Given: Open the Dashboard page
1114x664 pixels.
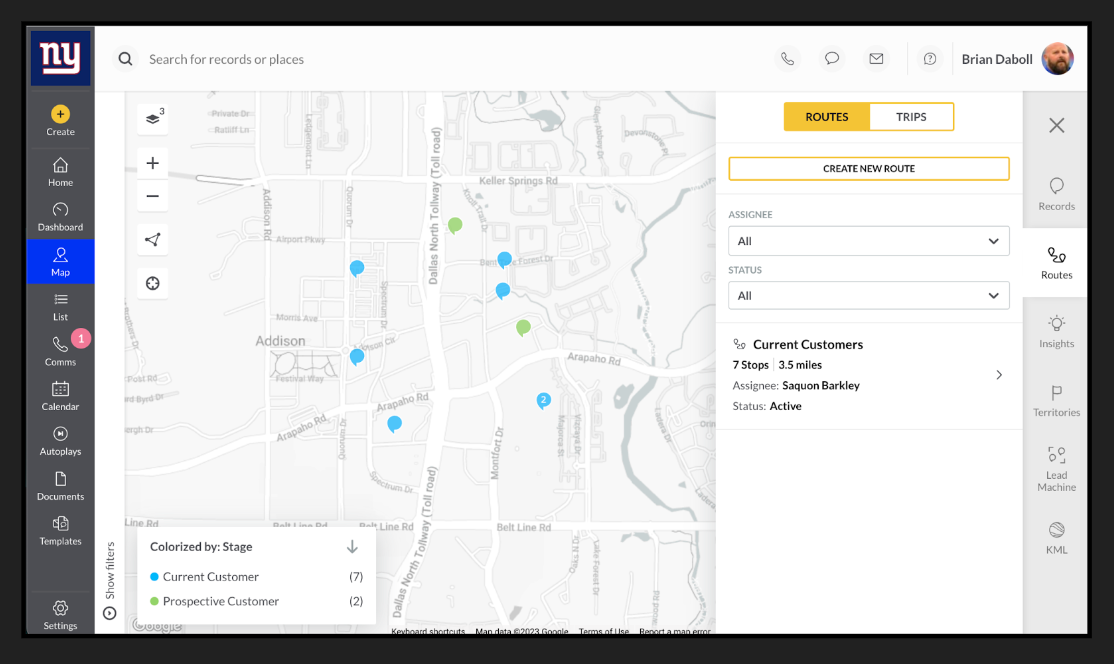Looking at the screenshot, I should tap(60, 217).
